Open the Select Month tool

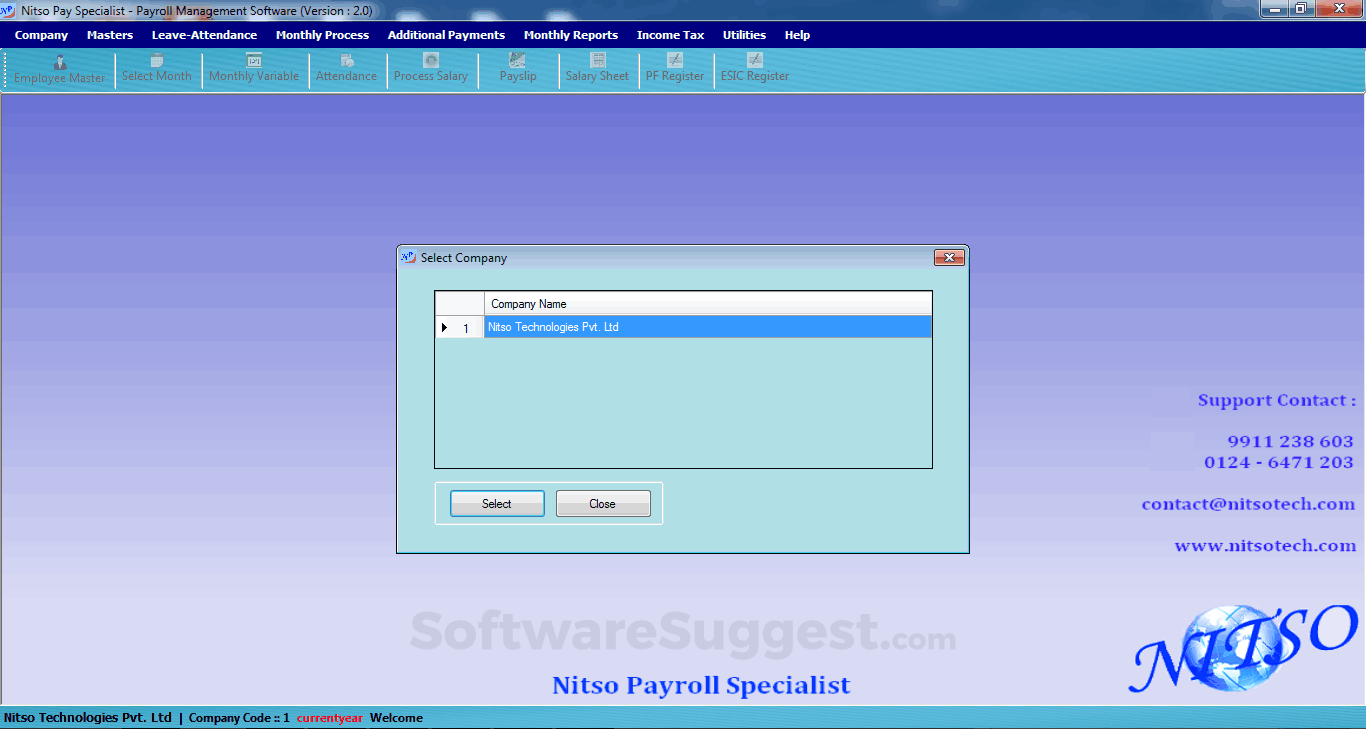[x=157, y=68]
